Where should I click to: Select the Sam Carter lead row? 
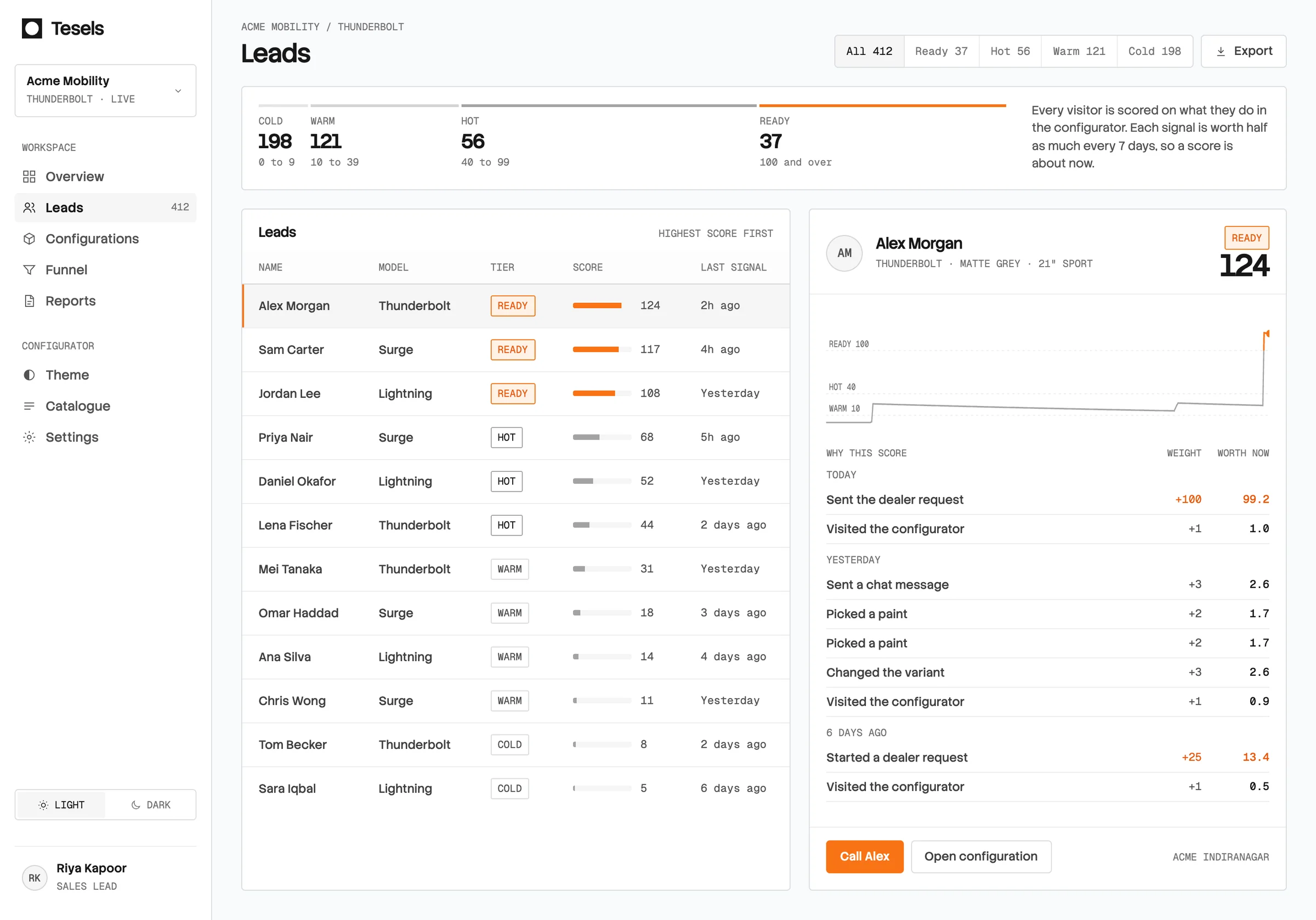coord(515,349)
